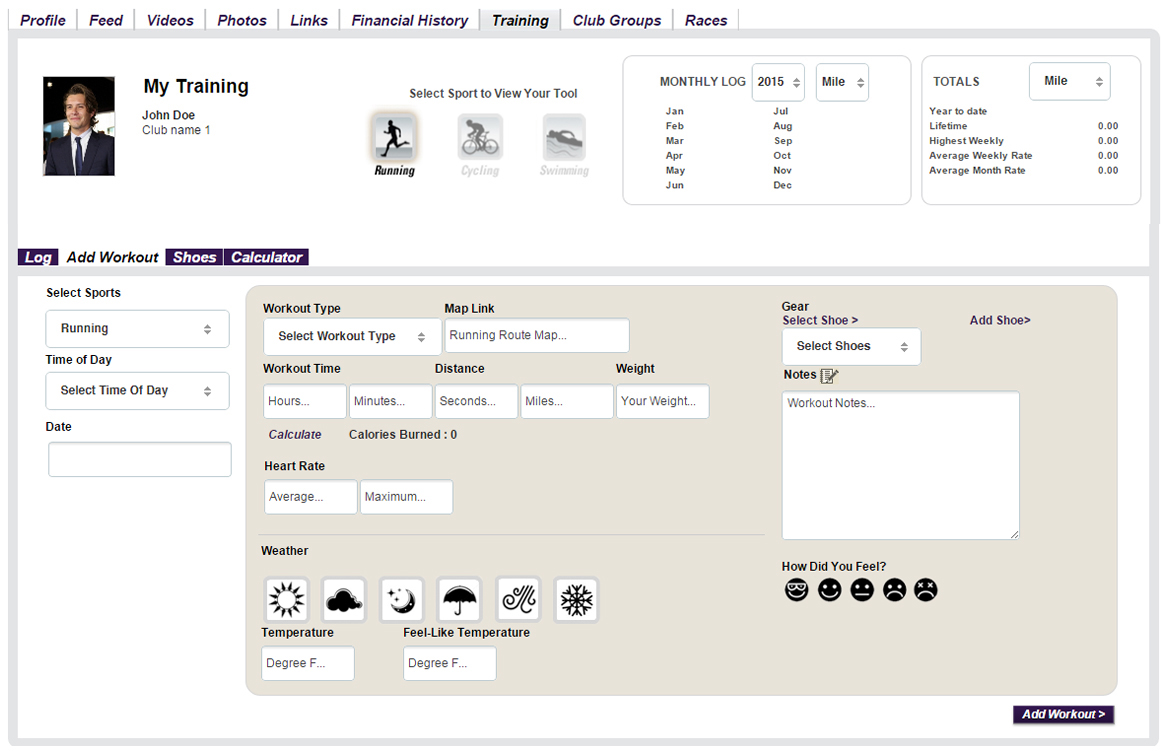This screenshot has width=1170, height=756.
Task: Click the notes edit pencil icon
Action: (x=829, y=375)
